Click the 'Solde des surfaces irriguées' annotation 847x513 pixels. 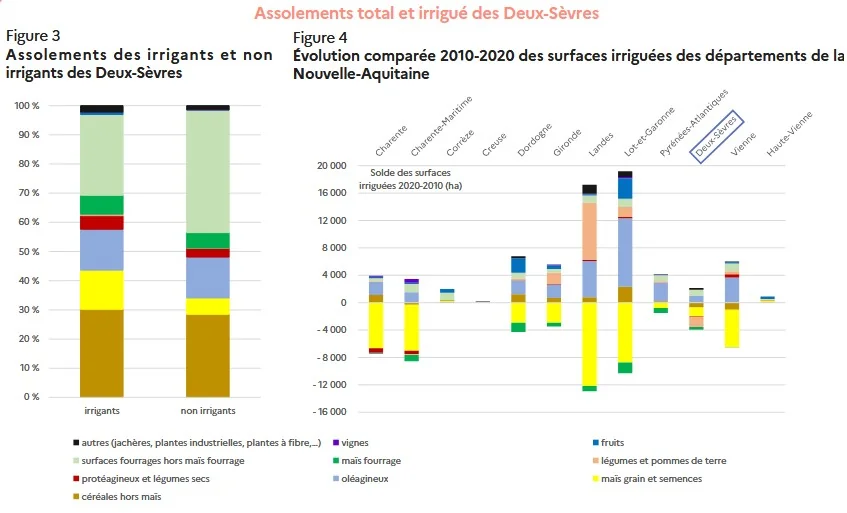[411, 179]
